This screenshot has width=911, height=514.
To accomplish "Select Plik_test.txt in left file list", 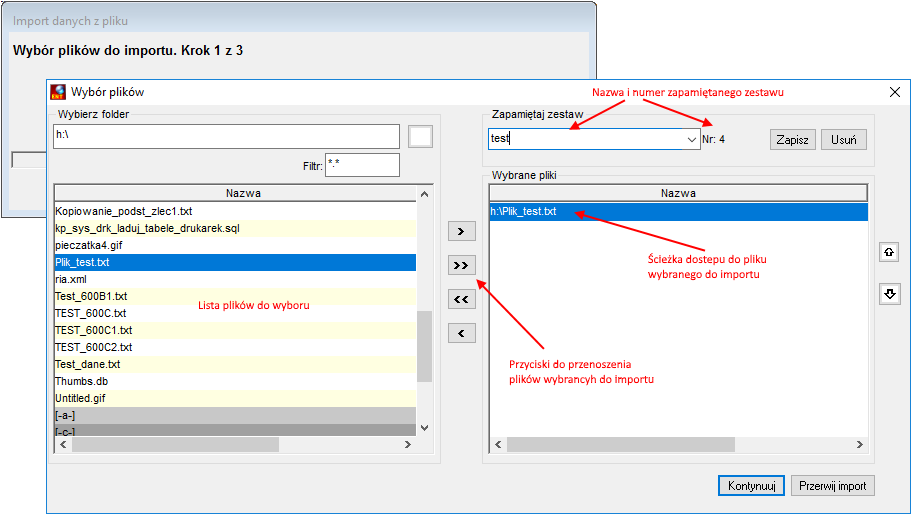I will coord(235,263).
